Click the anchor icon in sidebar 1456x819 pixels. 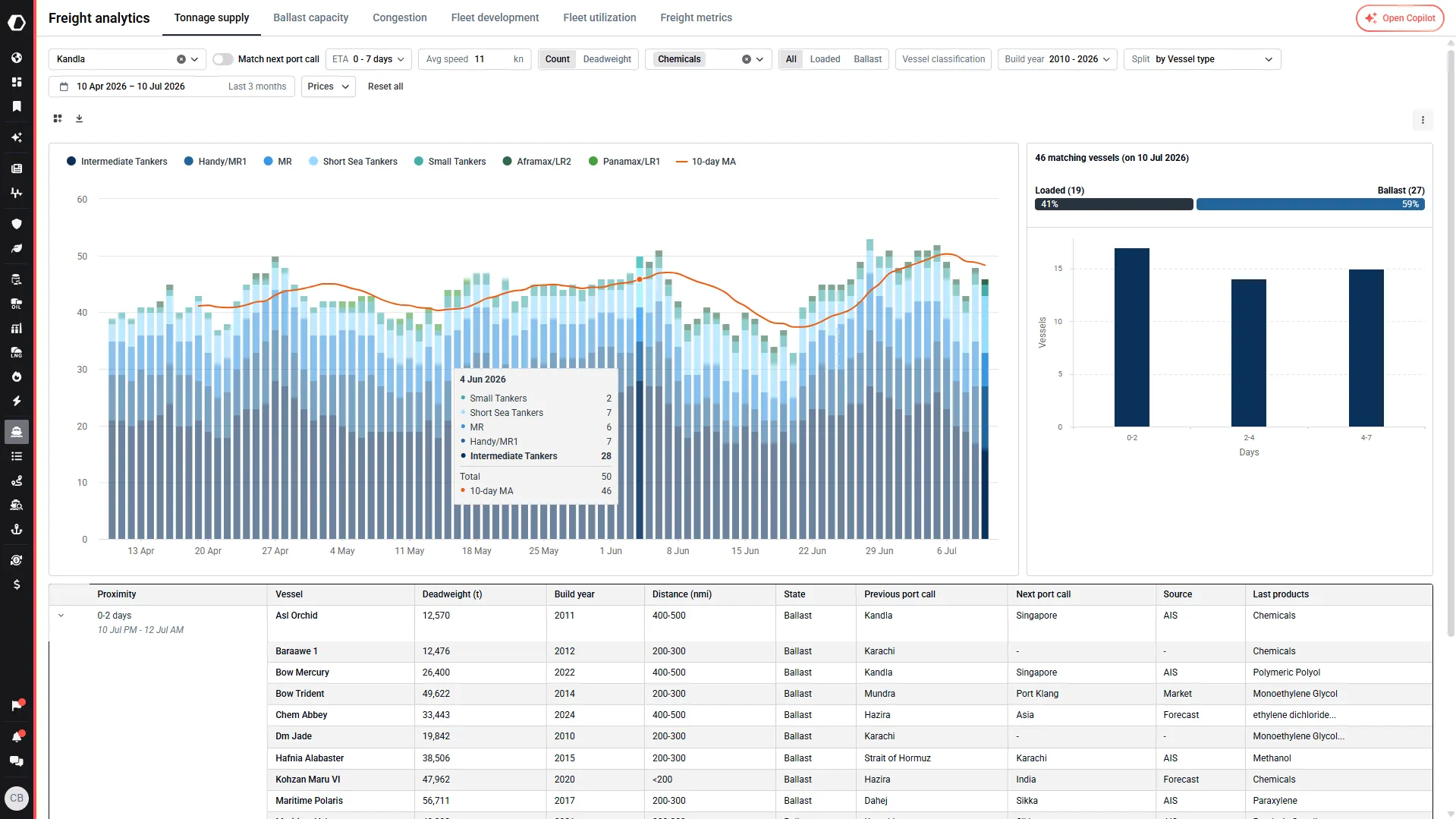click(x=17, y=529)
